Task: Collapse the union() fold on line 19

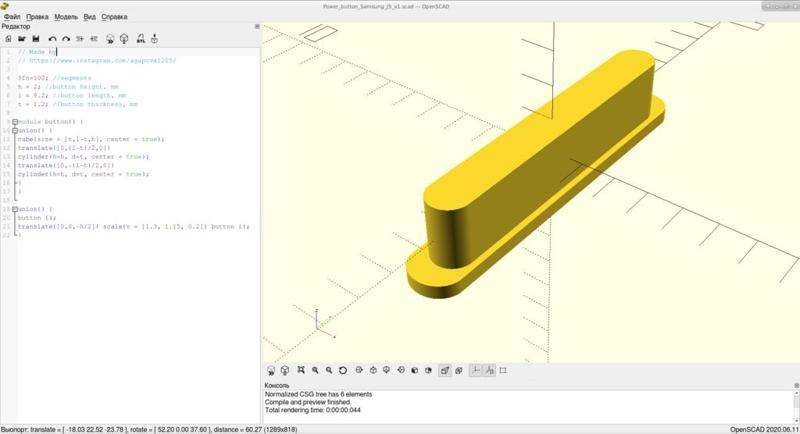Action: click(15, 209)
